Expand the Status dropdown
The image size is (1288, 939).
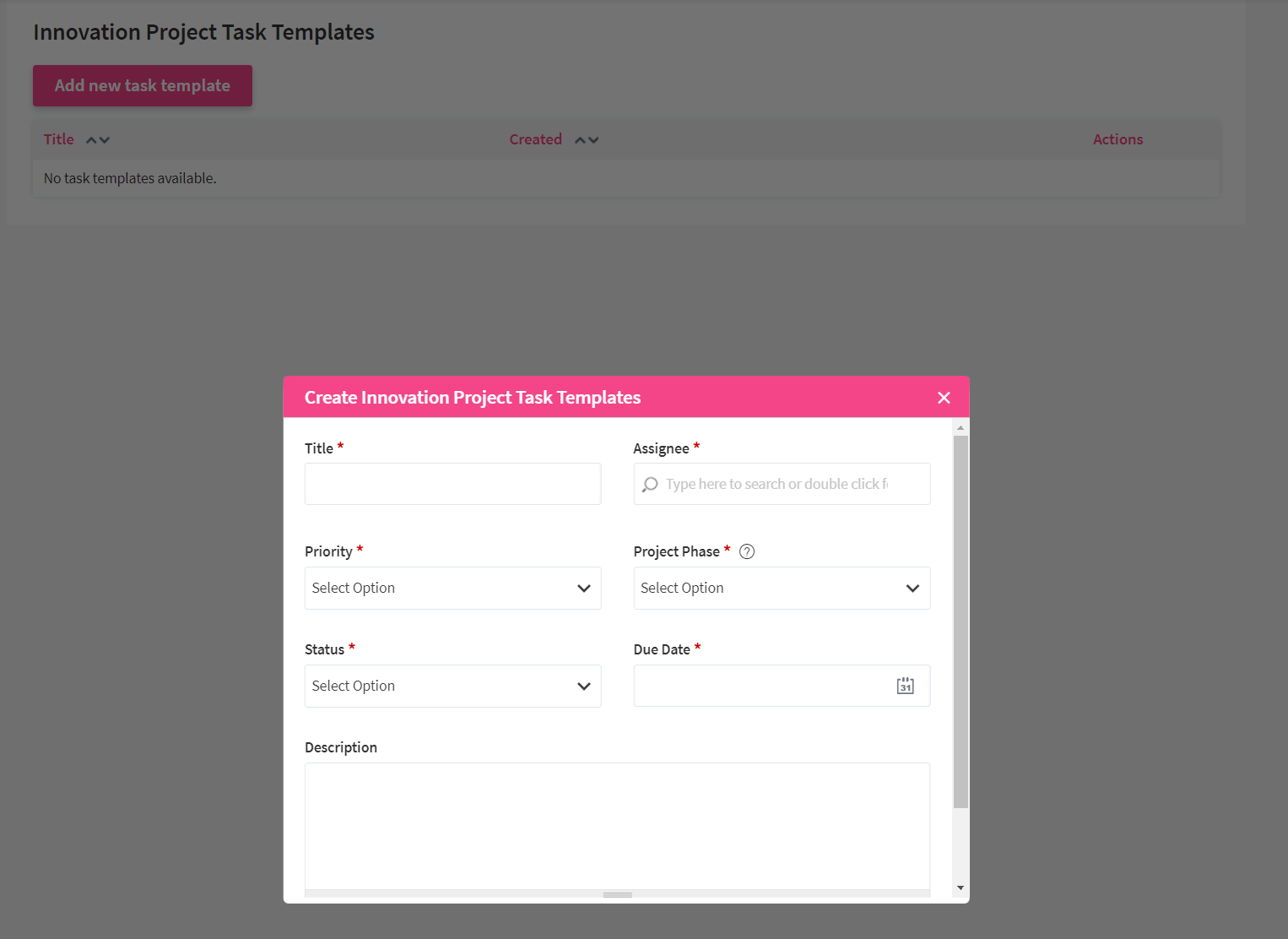click(x=452, y=686)
